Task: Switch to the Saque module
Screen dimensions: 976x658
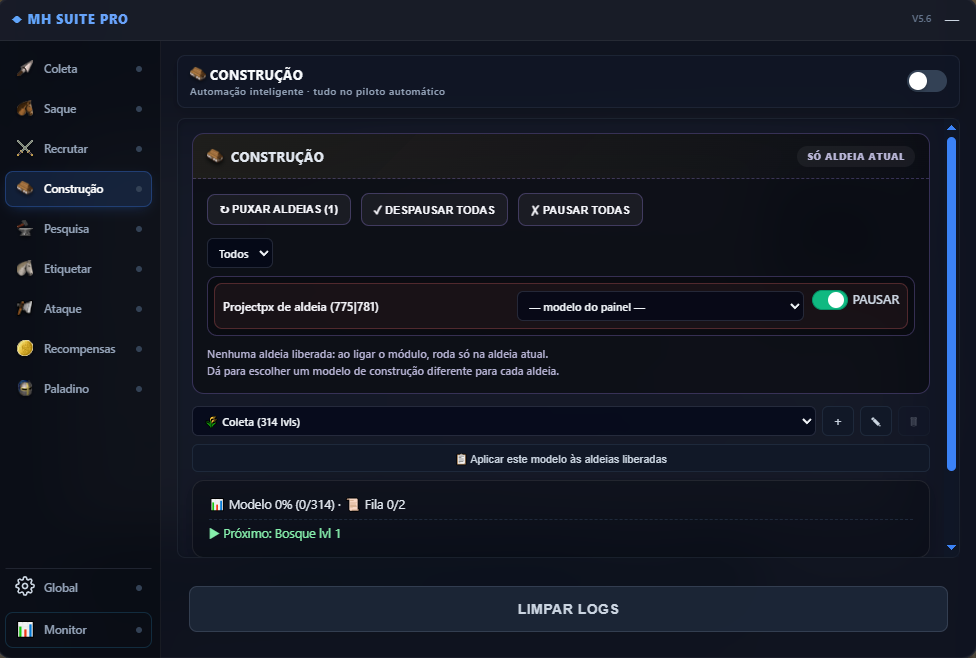Action: click(x=78, y=108)
